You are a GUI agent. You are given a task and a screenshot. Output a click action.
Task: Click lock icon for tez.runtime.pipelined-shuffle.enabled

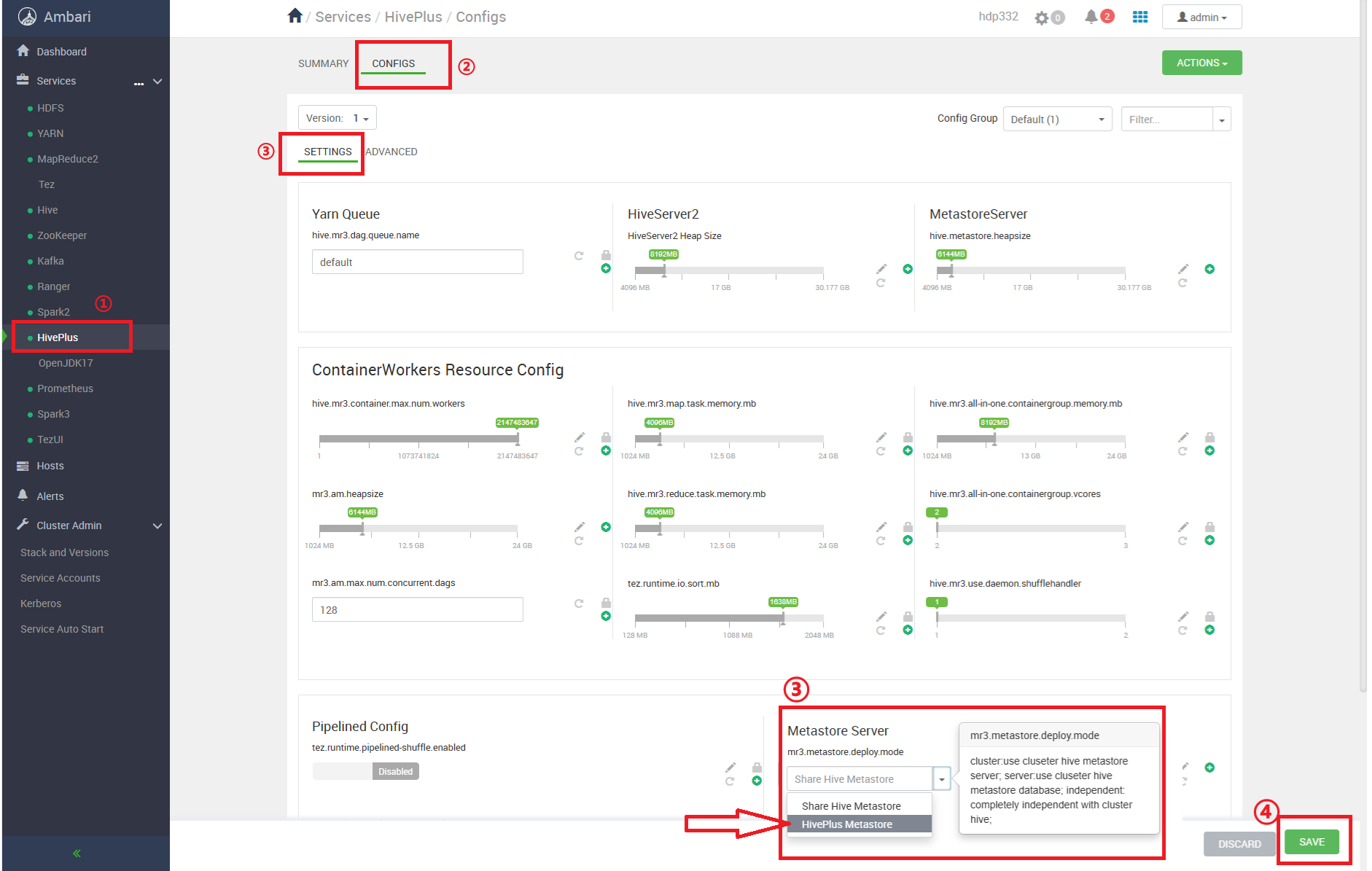(x=757, y=768)
